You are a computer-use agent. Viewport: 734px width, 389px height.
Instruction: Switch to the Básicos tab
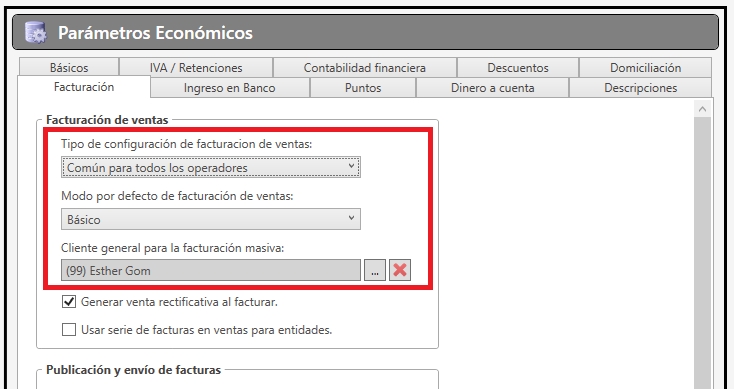pos(69,67)
